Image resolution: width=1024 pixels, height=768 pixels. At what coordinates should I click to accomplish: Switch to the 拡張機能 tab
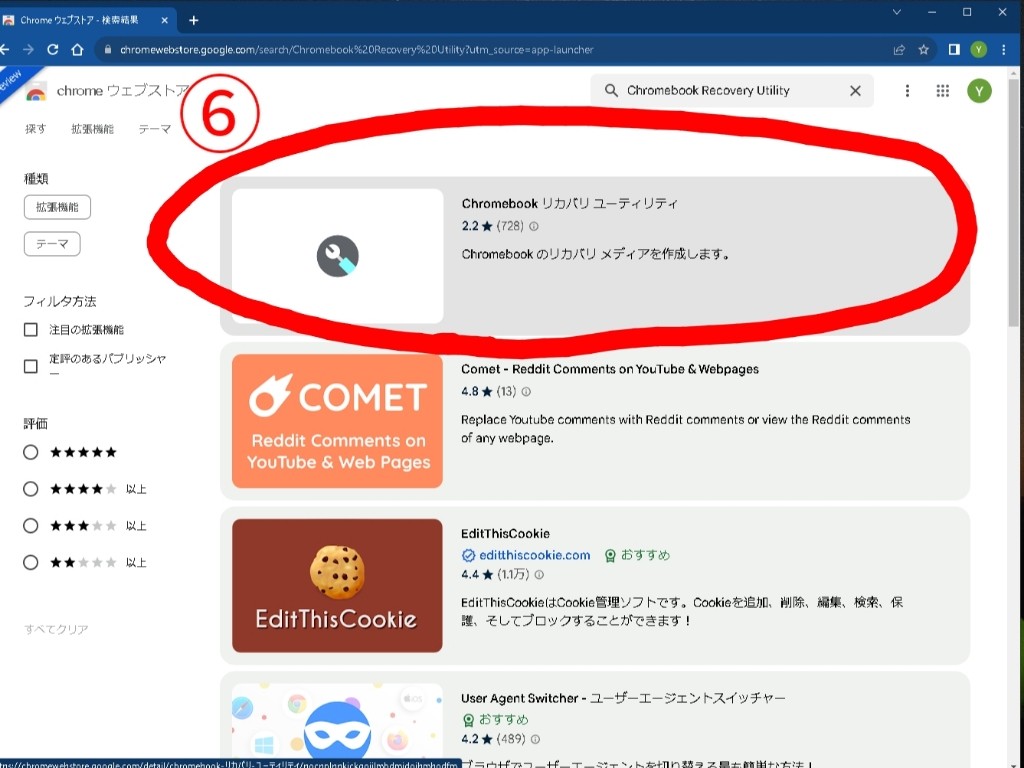click(92, 129)
